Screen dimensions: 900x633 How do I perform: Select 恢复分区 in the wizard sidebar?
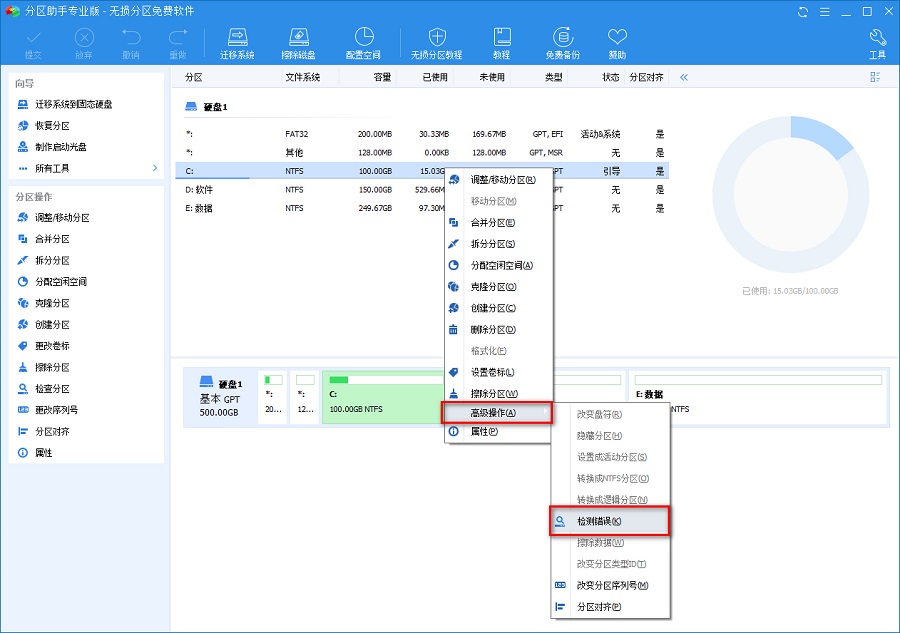(53, 126)
